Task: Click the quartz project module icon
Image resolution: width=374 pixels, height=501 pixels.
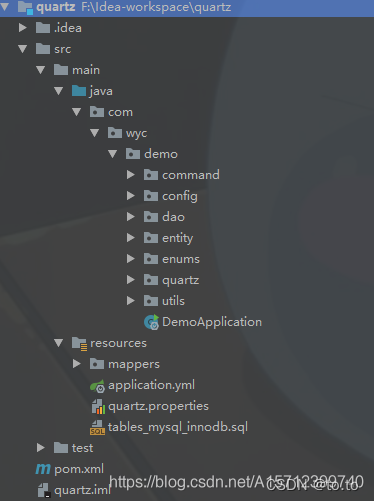Action: (25, 8)
